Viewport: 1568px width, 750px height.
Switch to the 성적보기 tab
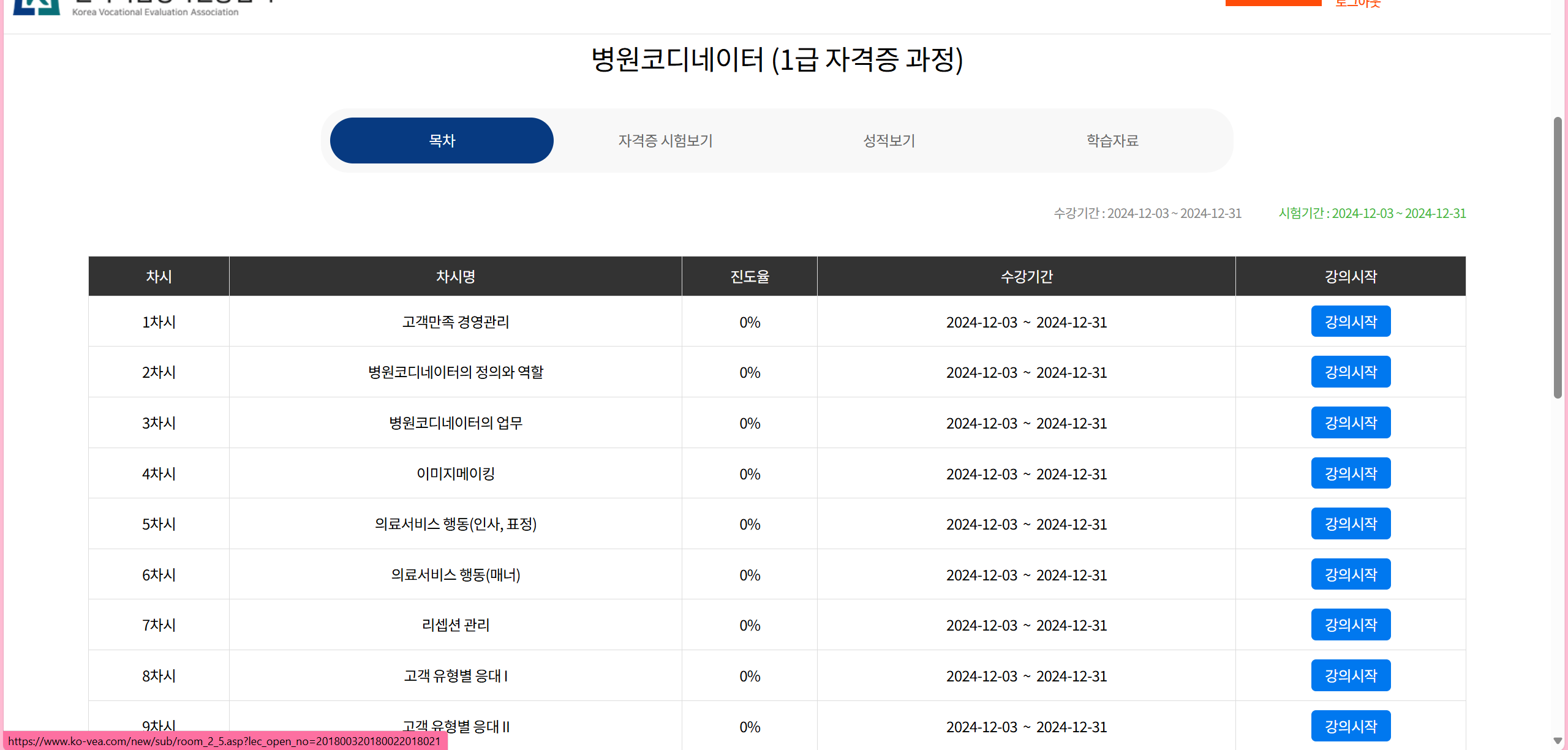tap(889, 141)
